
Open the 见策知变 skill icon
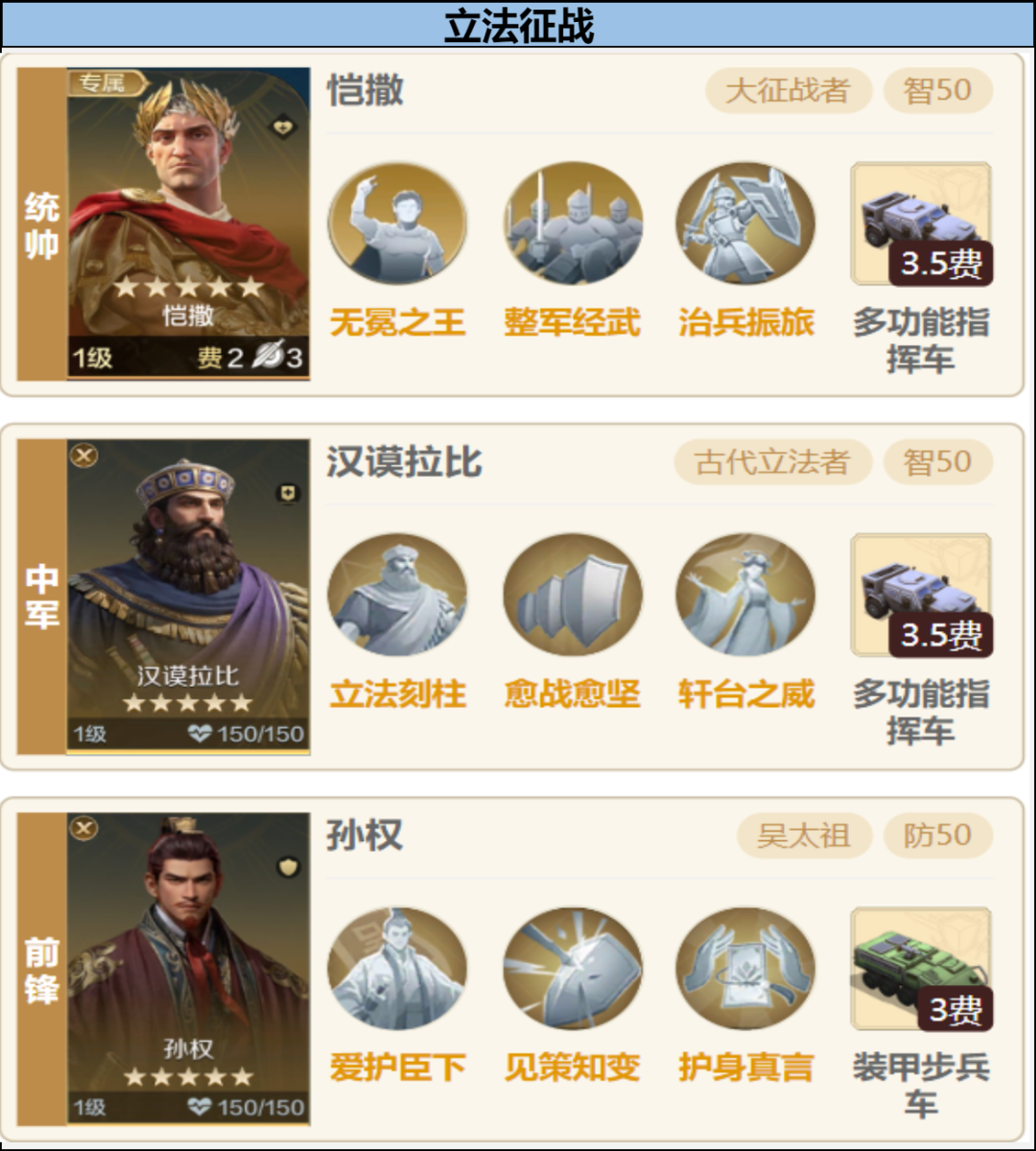[x=573, y=969]
